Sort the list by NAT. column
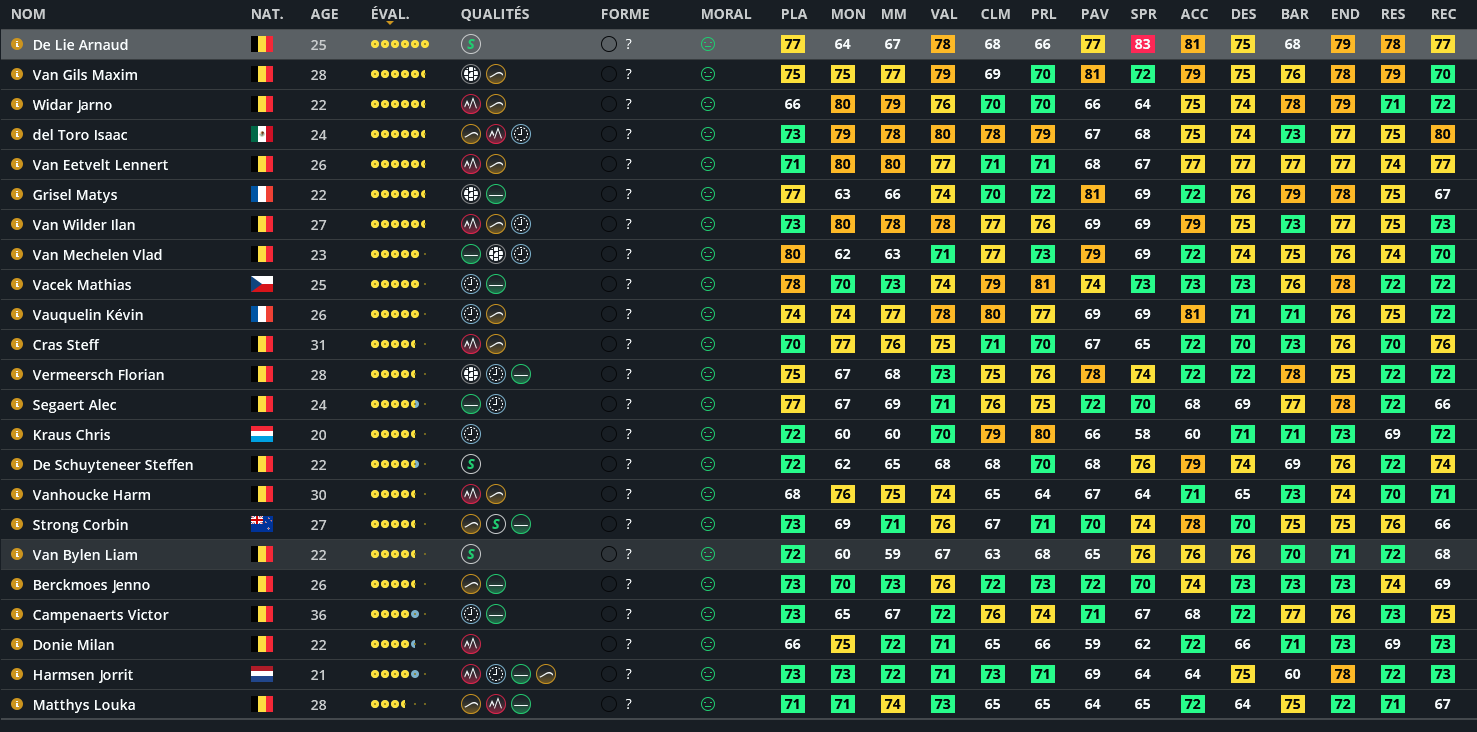The height and width of the screenshot is (732, 1477). pyautogui.click(x=267, y=14)
